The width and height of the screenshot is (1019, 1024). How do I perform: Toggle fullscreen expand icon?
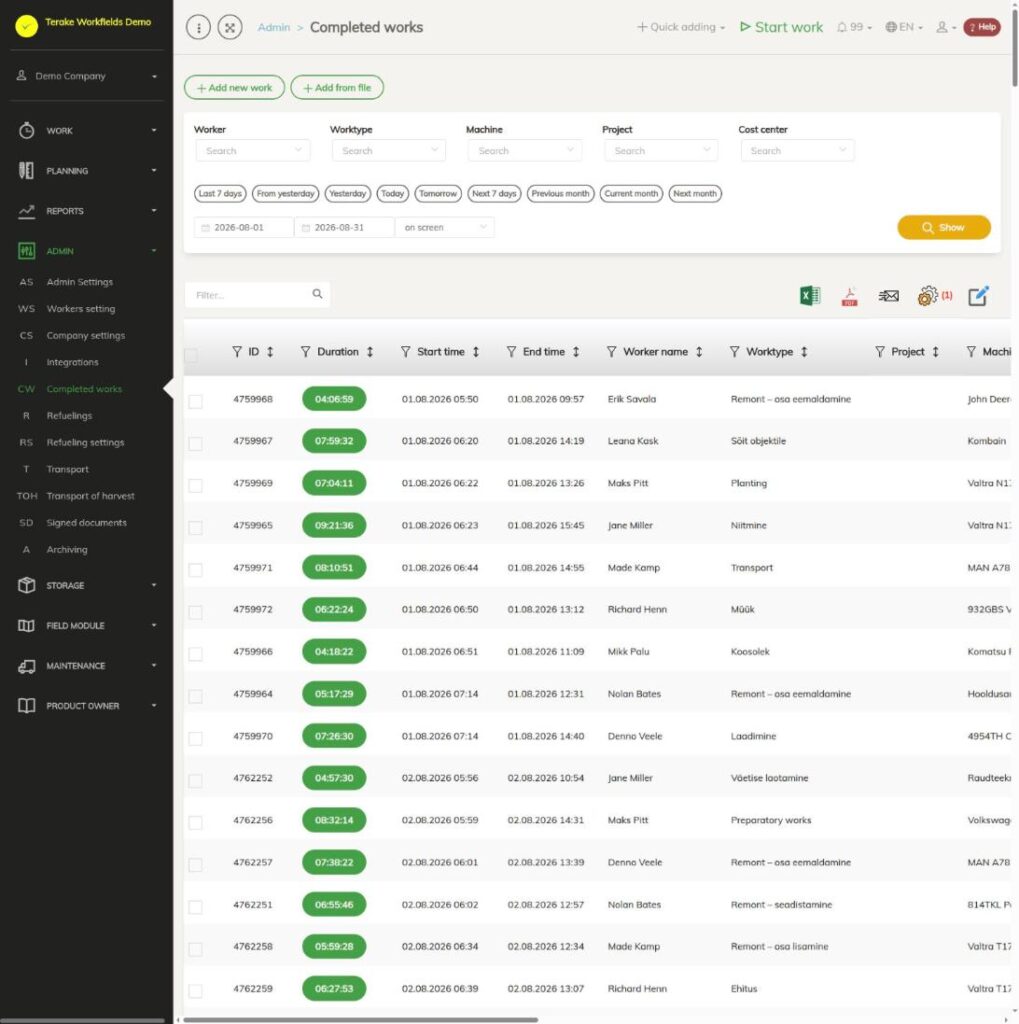tap(230, 27)
